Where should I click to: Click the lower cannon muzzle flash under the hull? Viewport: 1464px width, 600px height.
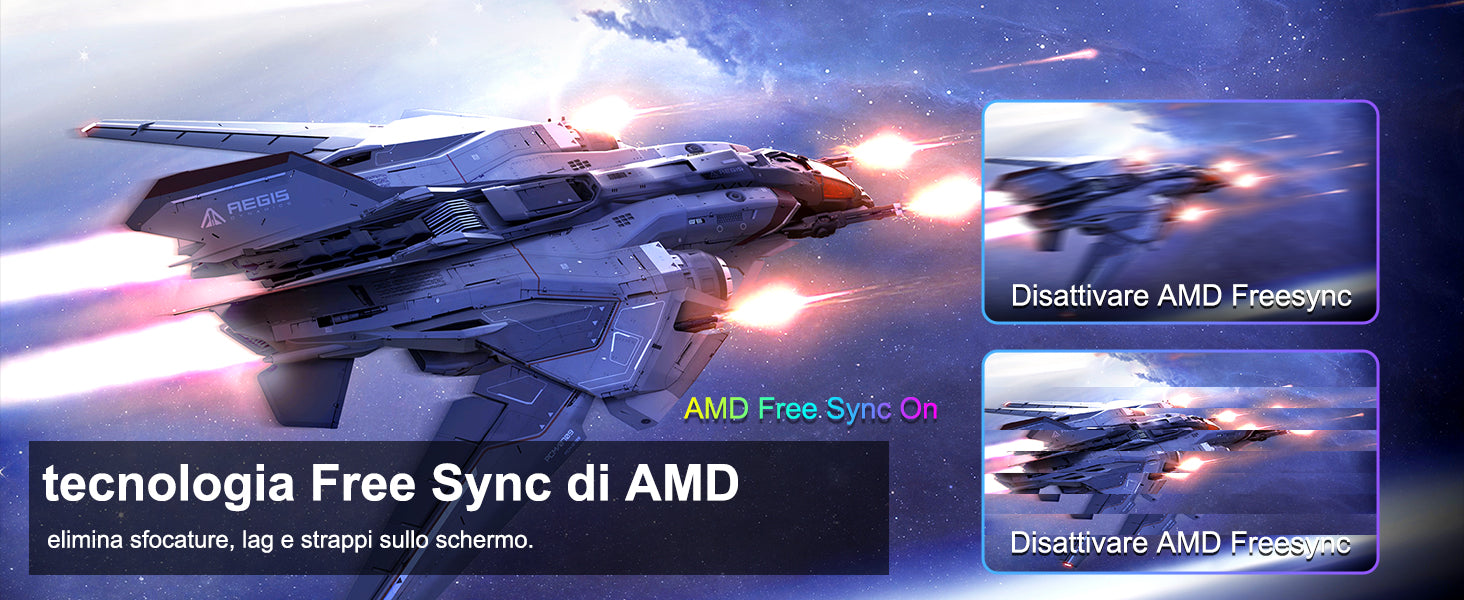(764, 304)
